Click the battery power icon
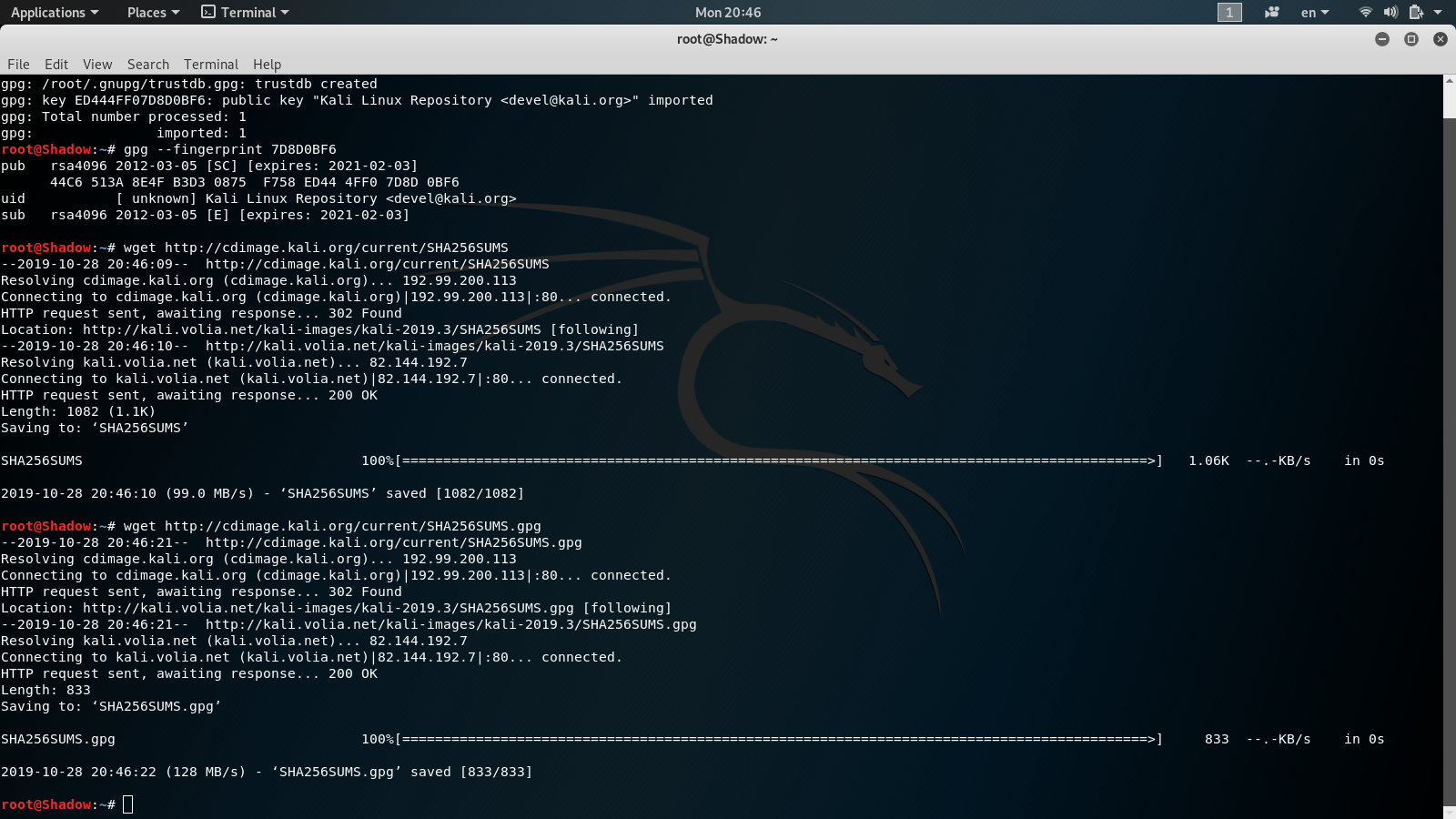1456x819 pixels. tap(1416, 12)
